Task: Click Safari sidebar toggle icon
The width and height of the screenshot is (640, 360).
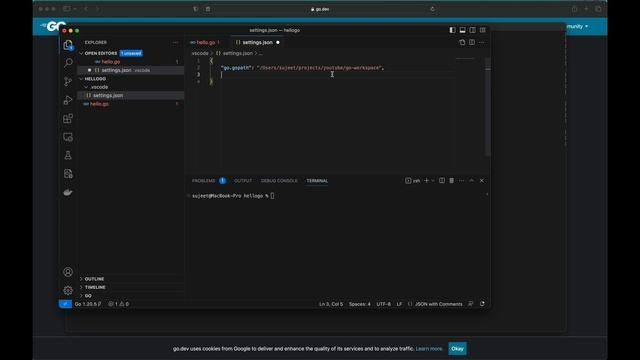Action: [67, 9]
